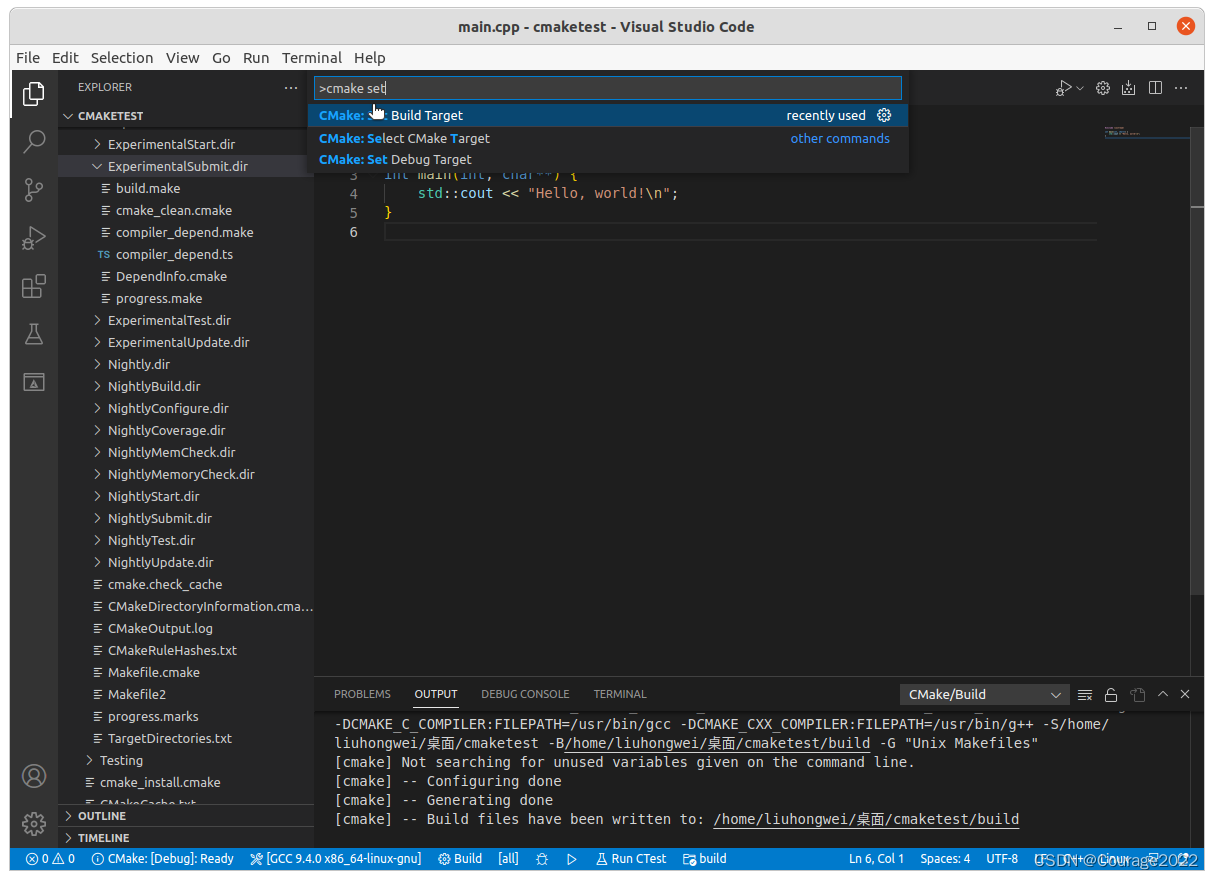Toggle output scroll lock
This screenshot has width=1214, height=880.
coord(1111,694)
